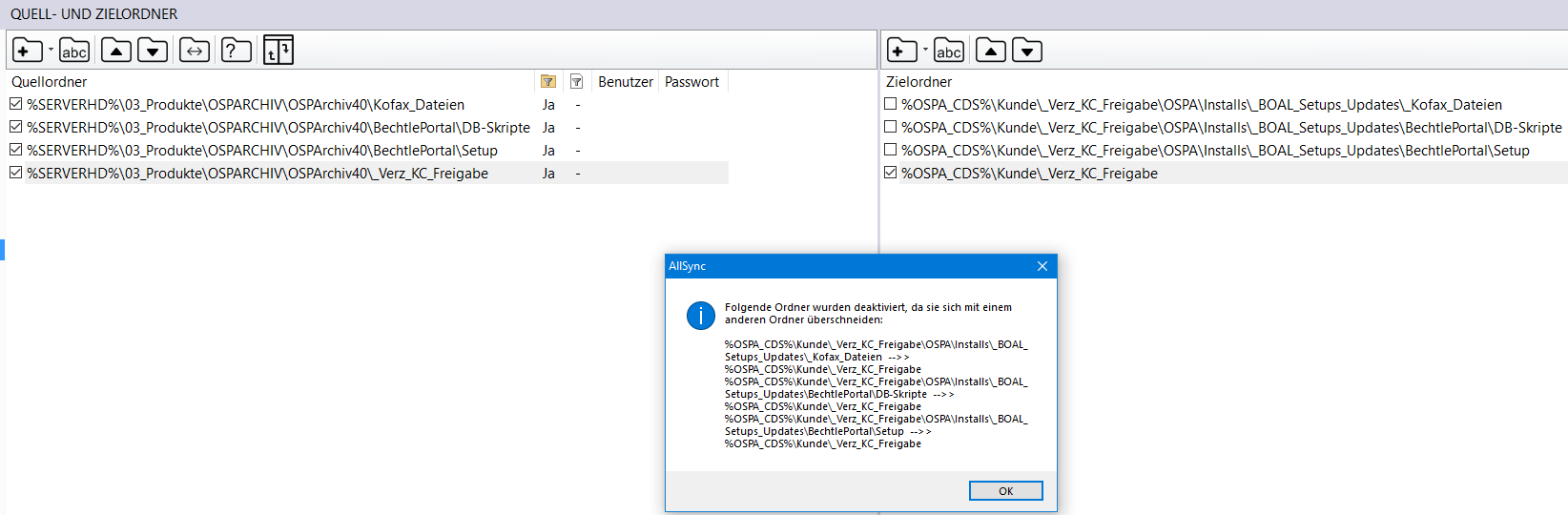Move source folder up with arrow icon

point(116,51)
